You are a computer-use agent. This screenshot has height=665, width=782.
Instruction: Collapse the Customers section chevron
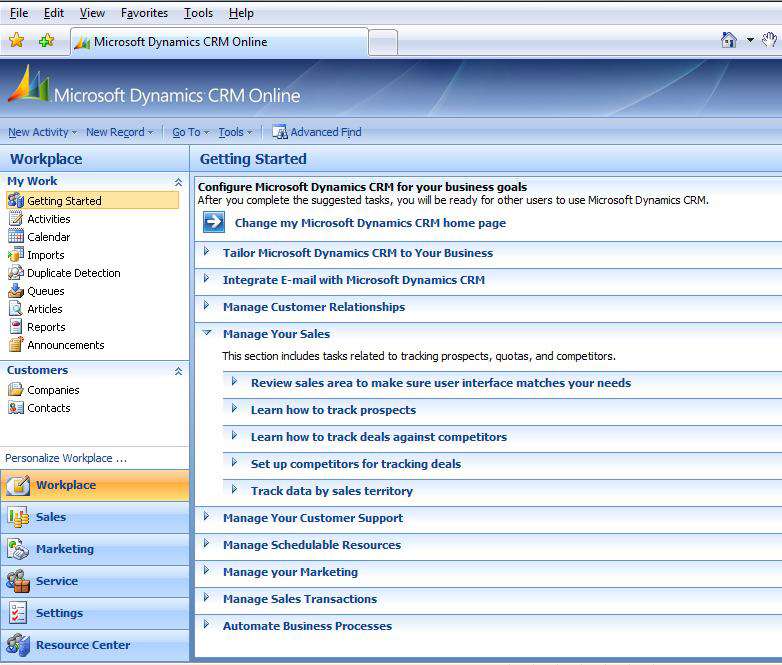(x=178, y=371)
